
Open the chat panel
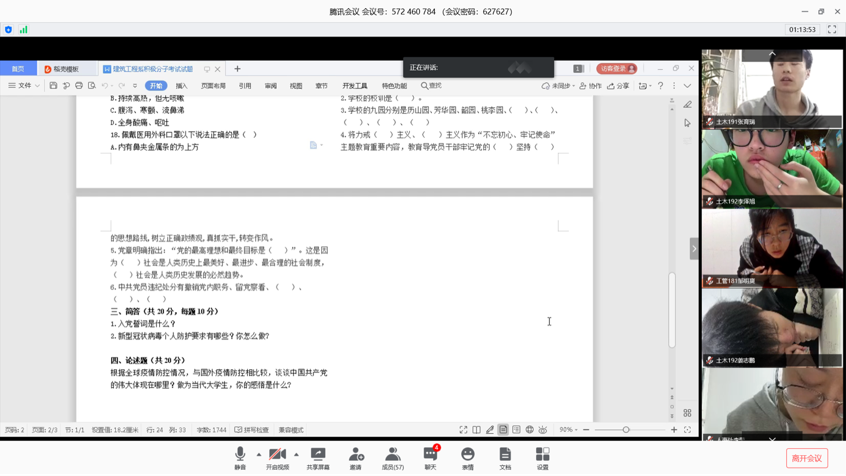tap(430, 457)
